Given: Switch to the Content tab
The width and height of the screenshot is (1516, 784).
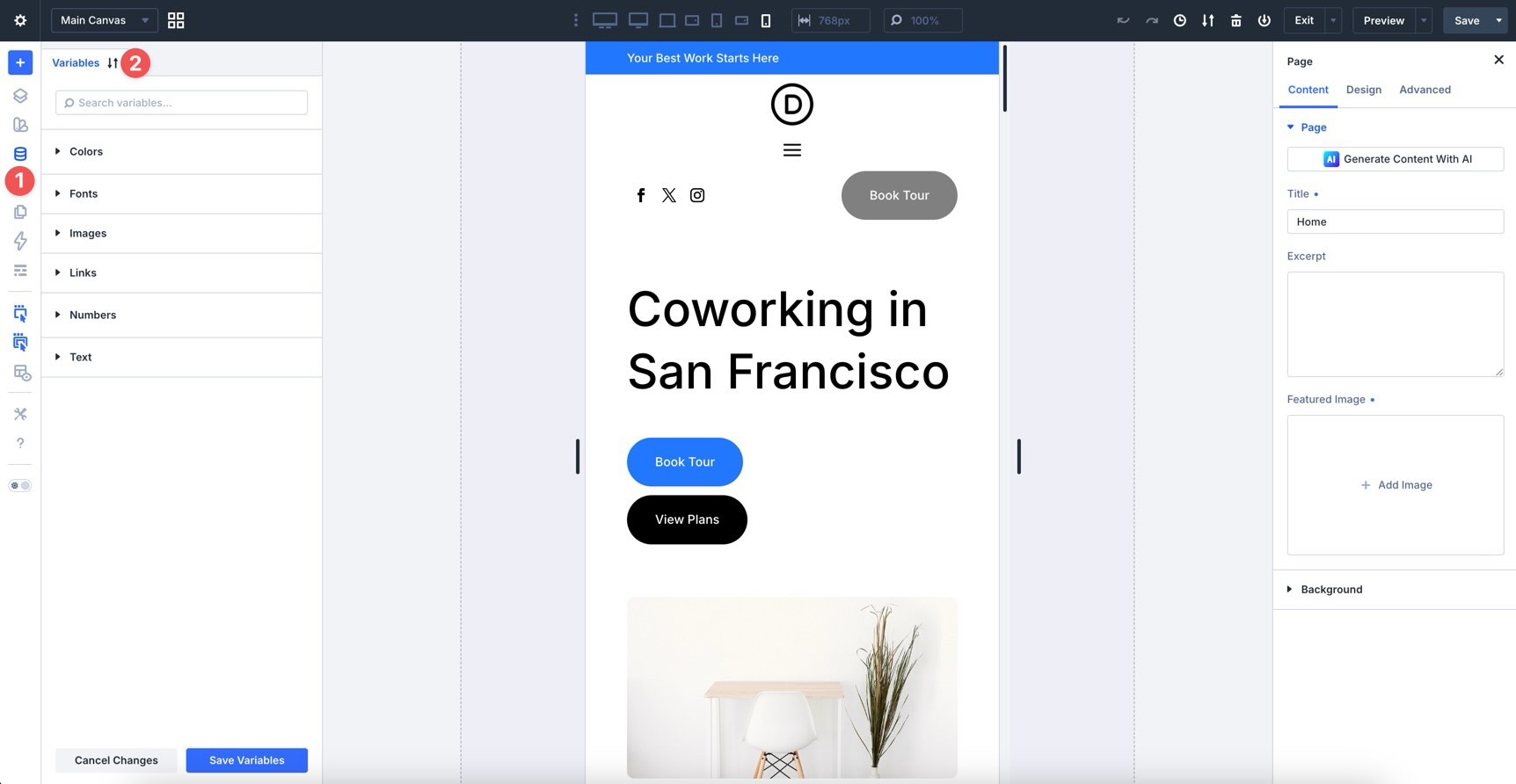Looking at the screenshot, I should [x=1308, y=90].
